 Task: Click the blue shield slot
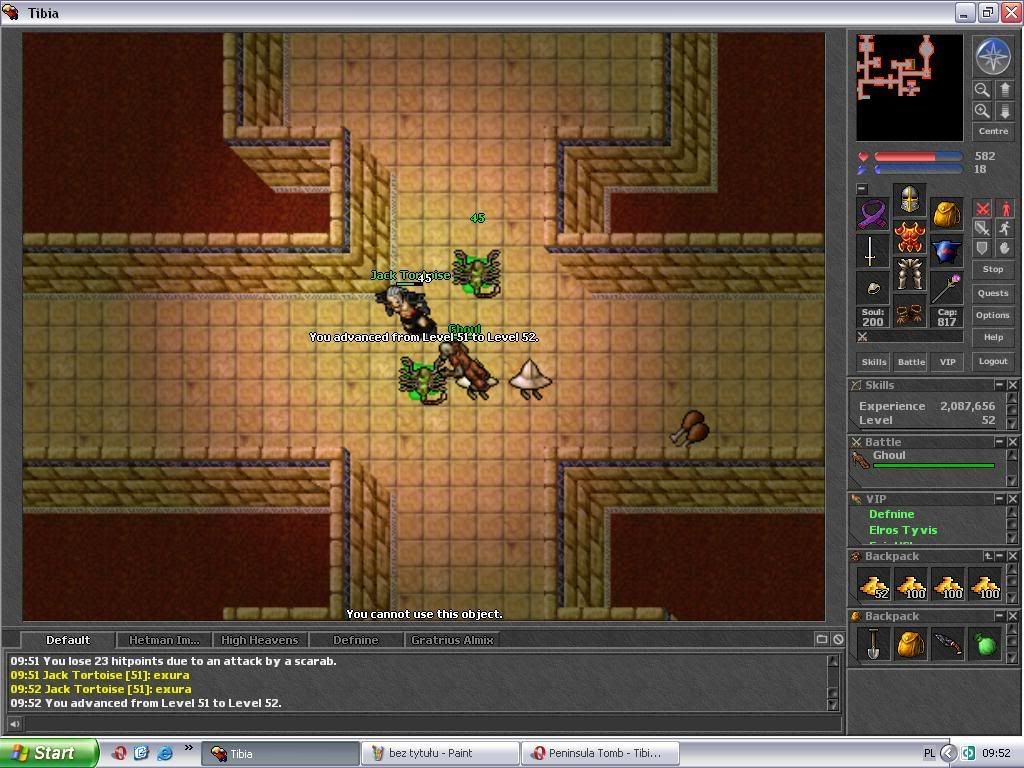(946, 251)
